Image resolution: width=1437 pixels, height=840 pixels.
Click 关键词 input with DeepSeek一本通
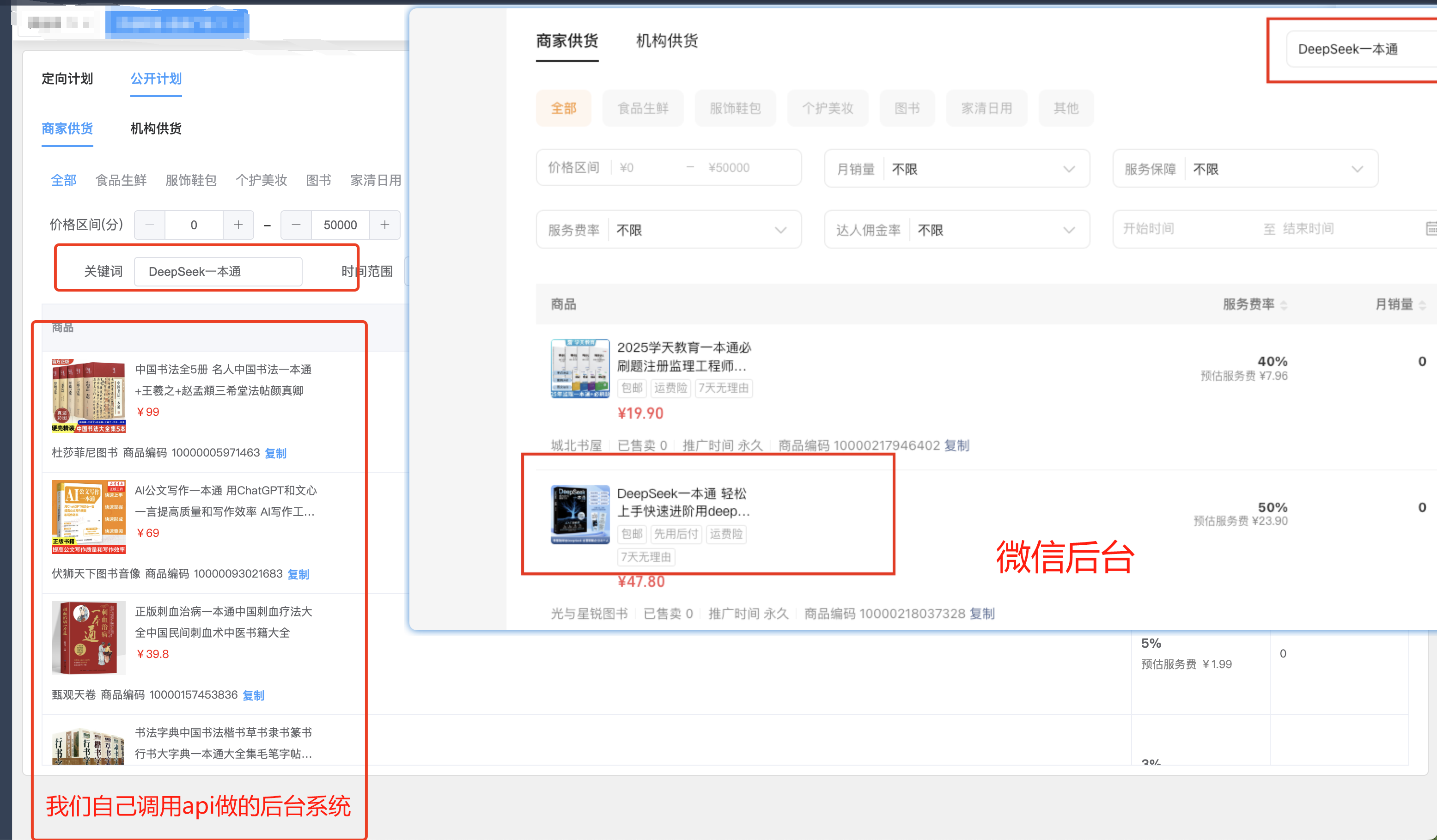[x=218, y=271]
